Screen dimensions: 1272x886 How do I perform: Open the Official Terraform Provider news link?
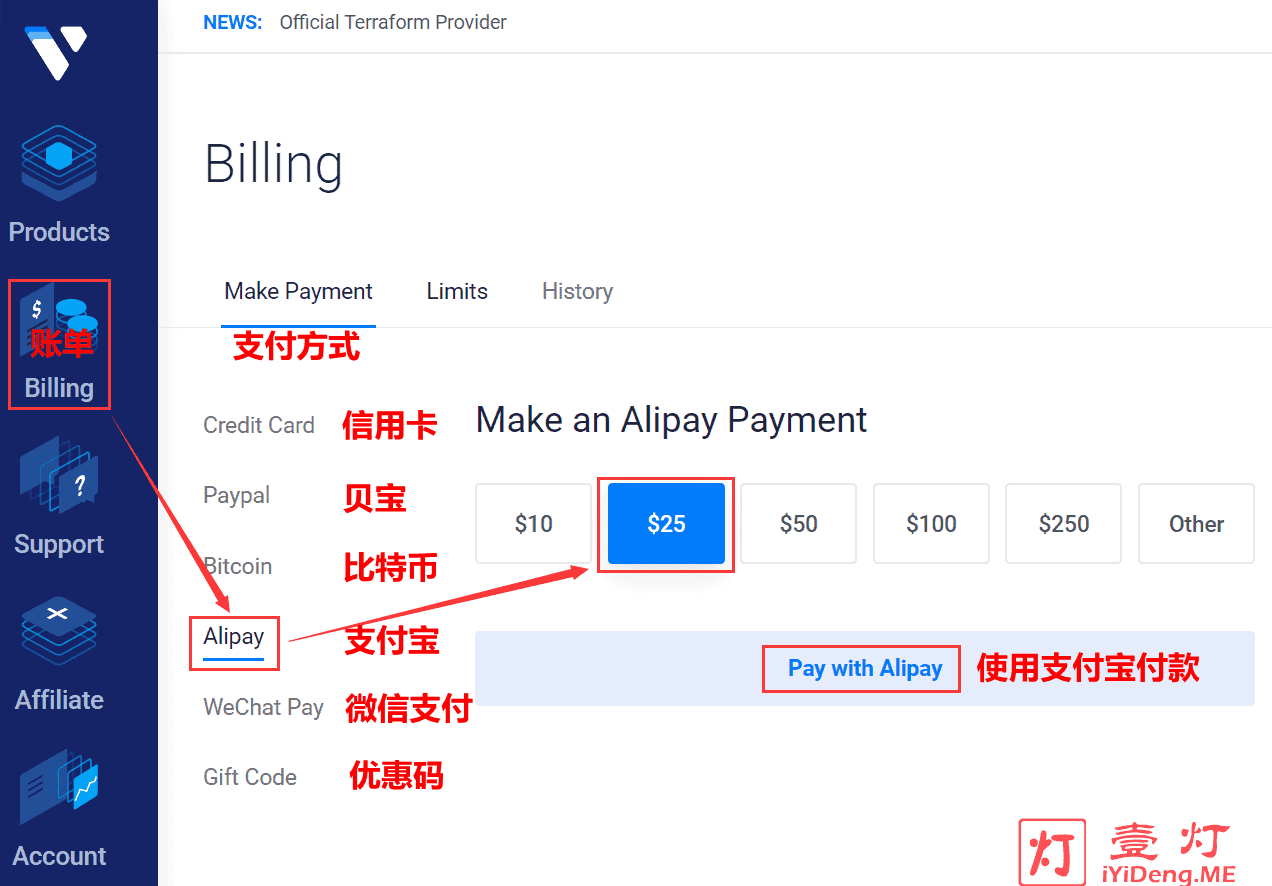click(x=393, y=22)
